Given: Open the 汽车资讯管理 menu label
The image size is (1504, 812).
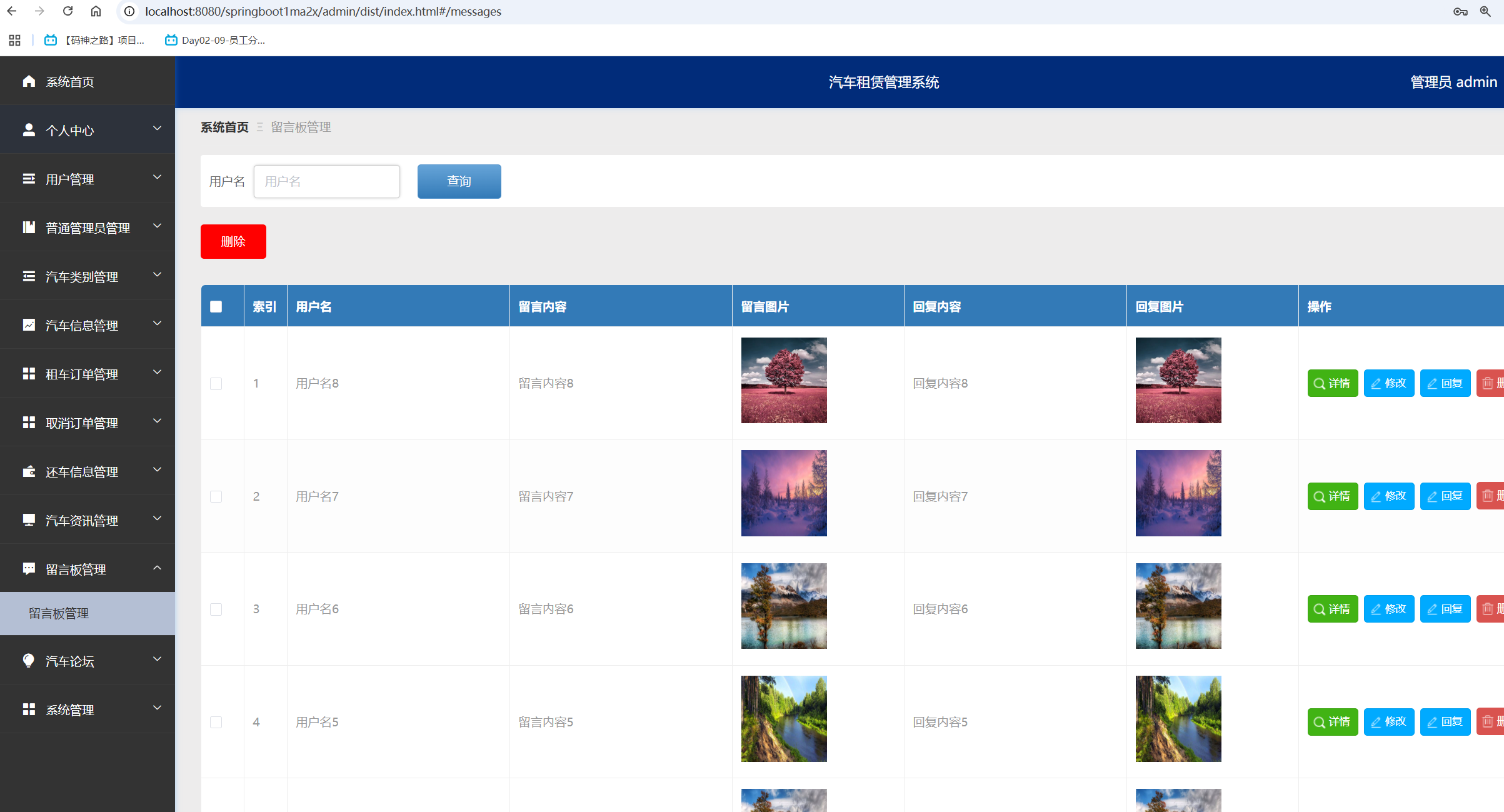Looking at the screenshot, I should point(82,520).
